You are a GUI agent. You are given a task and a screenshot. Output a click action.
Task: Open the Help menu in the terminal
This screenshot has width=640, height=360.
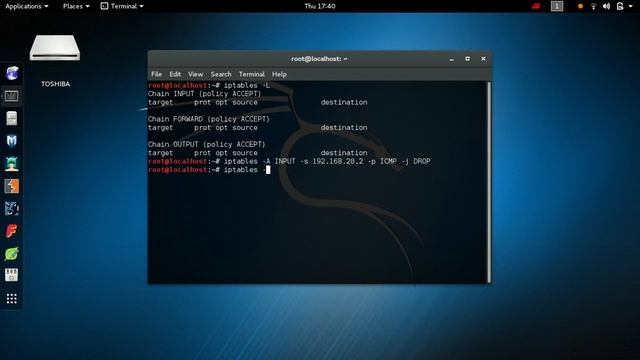point(279,74)
